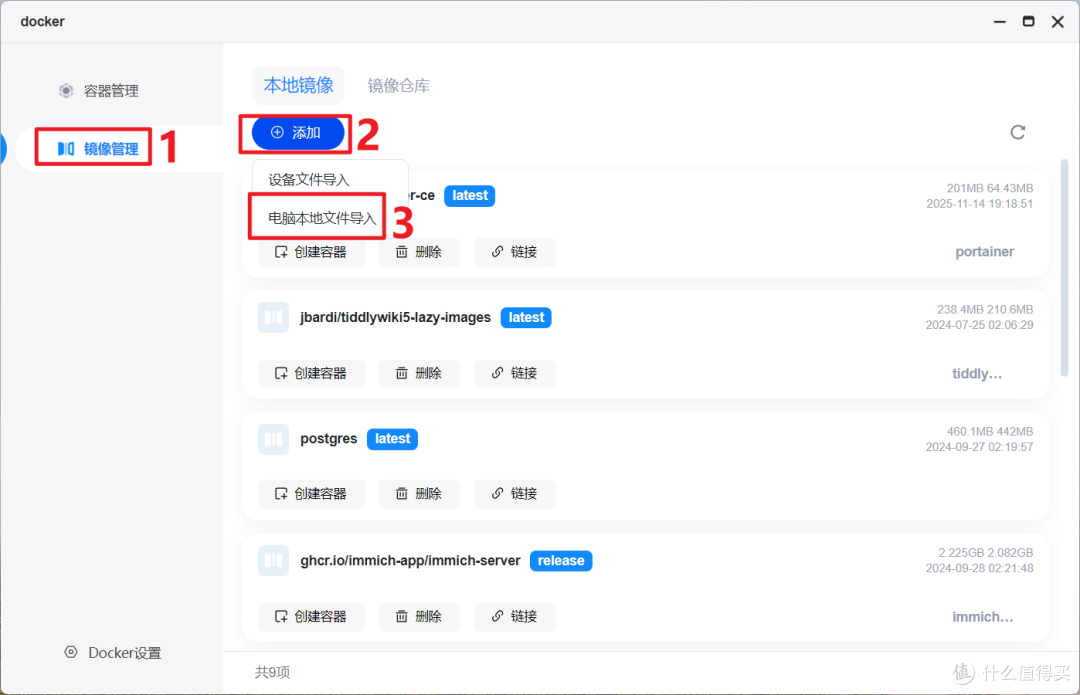Click the image list vertical scrollbar

[x=1064, y=267]
